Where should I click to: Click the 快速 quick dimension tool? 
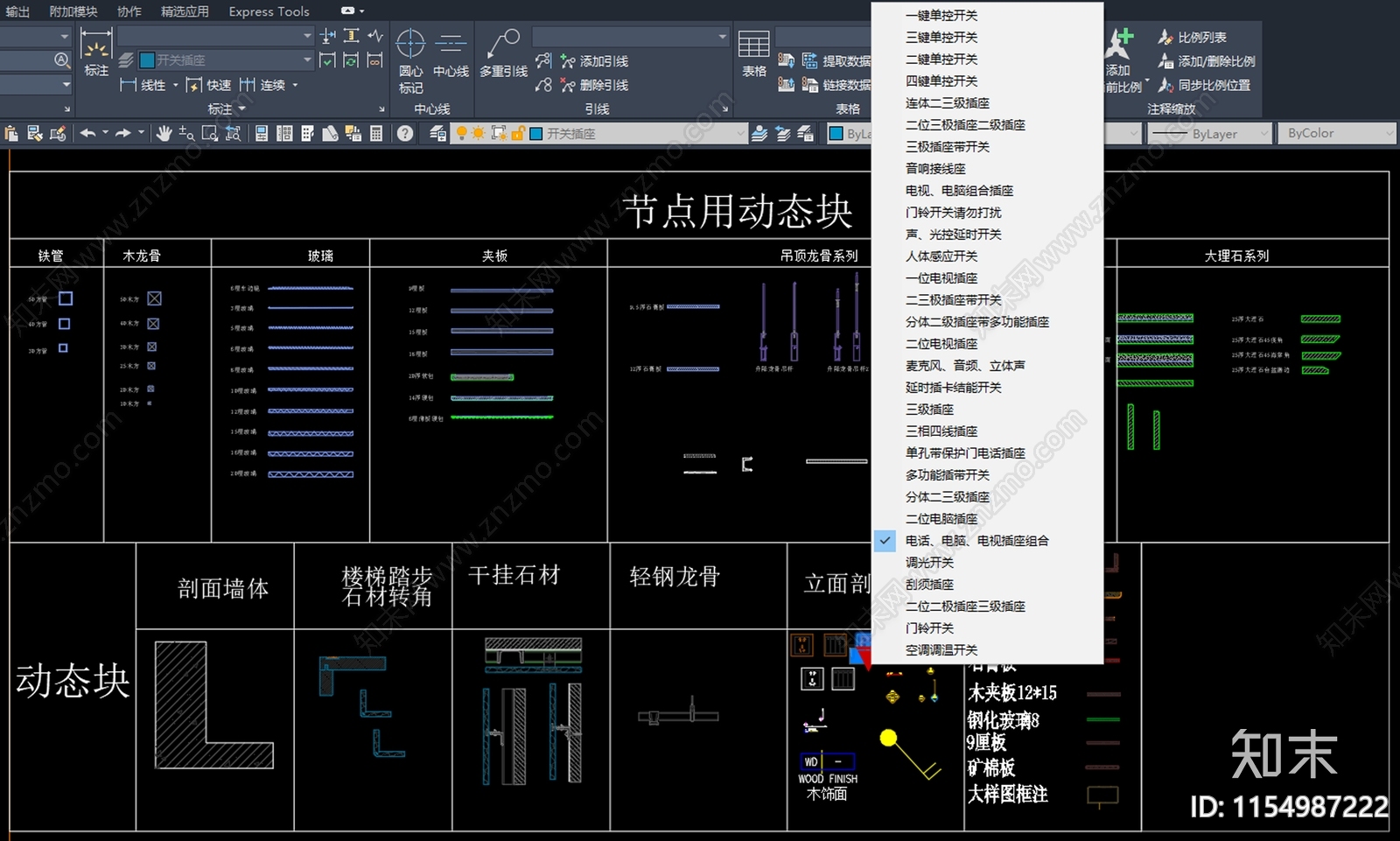(209, 85)
